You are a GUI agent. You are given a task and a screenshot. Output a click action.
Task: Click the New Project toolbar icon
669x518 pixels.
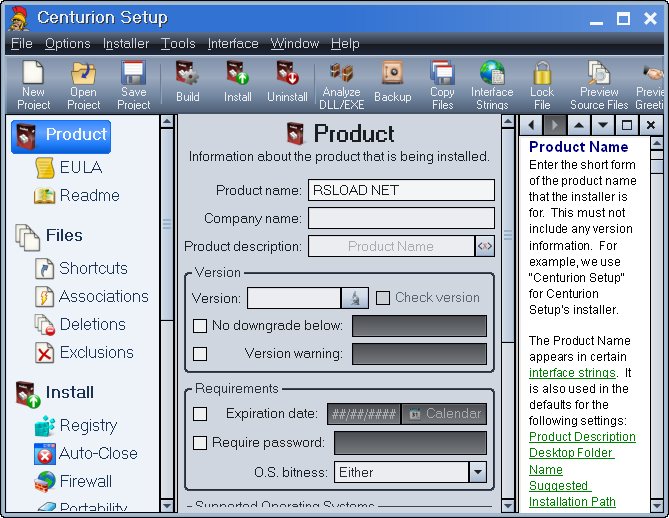[33, 85]
